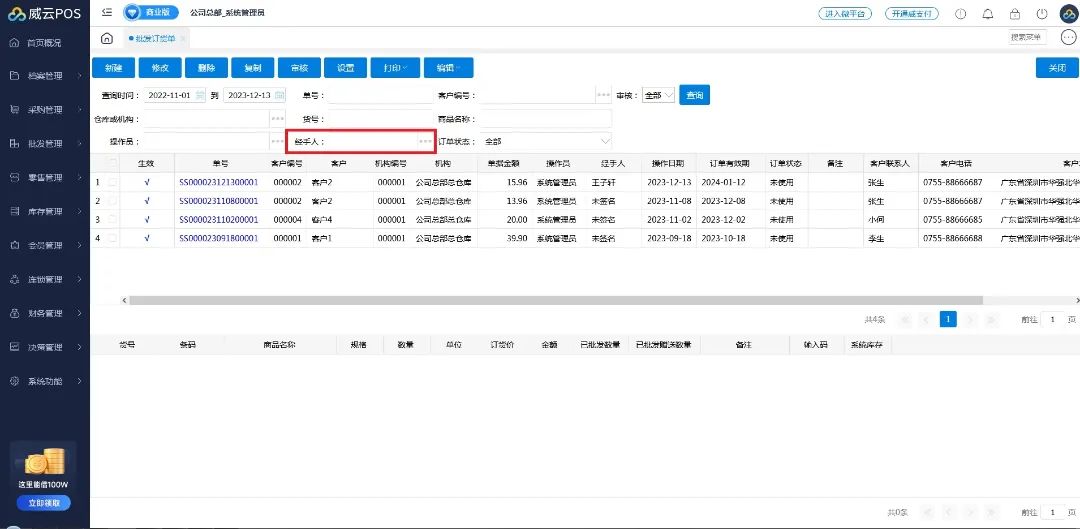The image size is (1080, 529).
Task: Collapse the sidebar with the menu fold icon
Action: click(107, 13)
